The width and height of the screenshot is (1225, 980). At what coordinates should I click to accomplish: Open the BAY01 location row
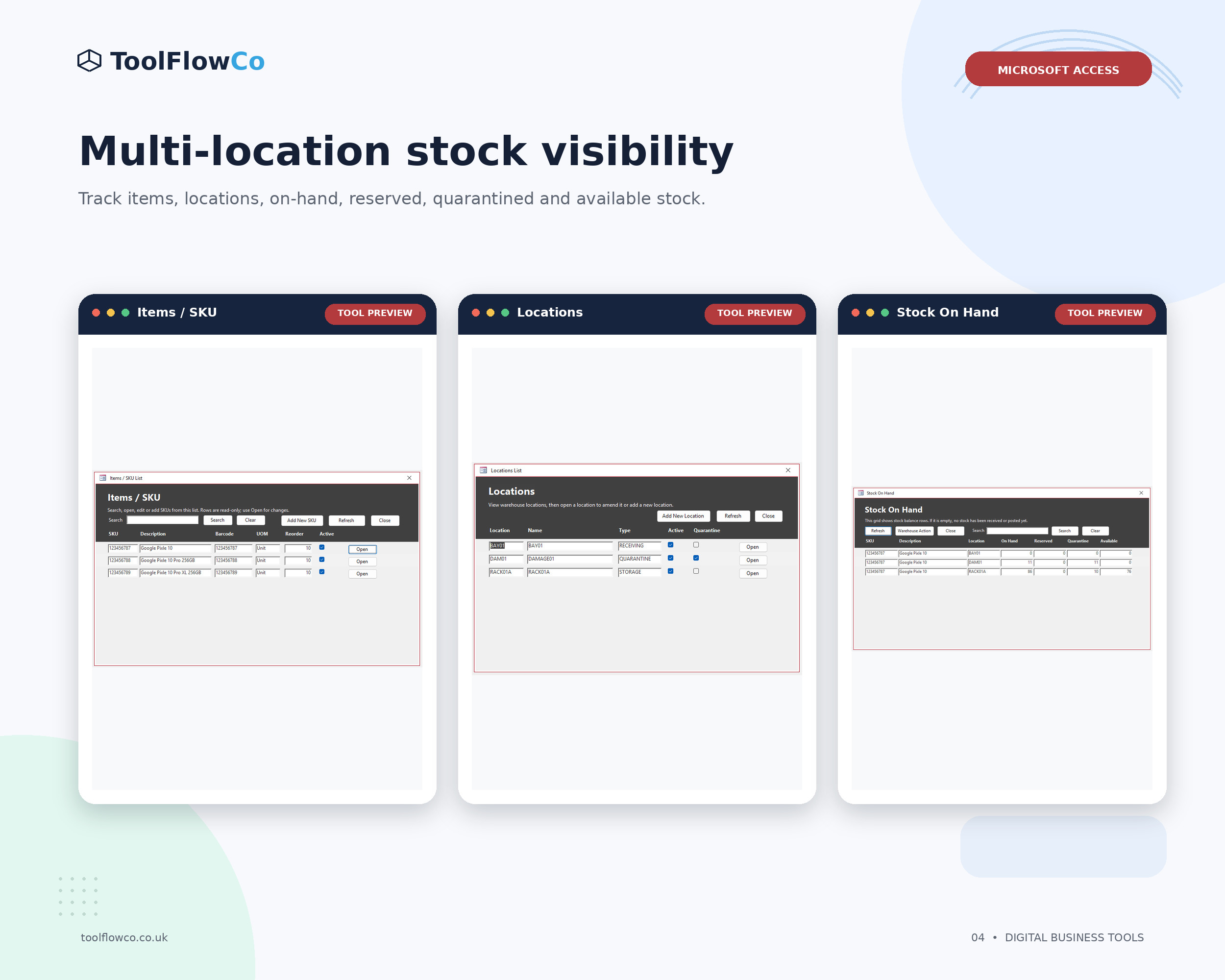click(753, 547)
